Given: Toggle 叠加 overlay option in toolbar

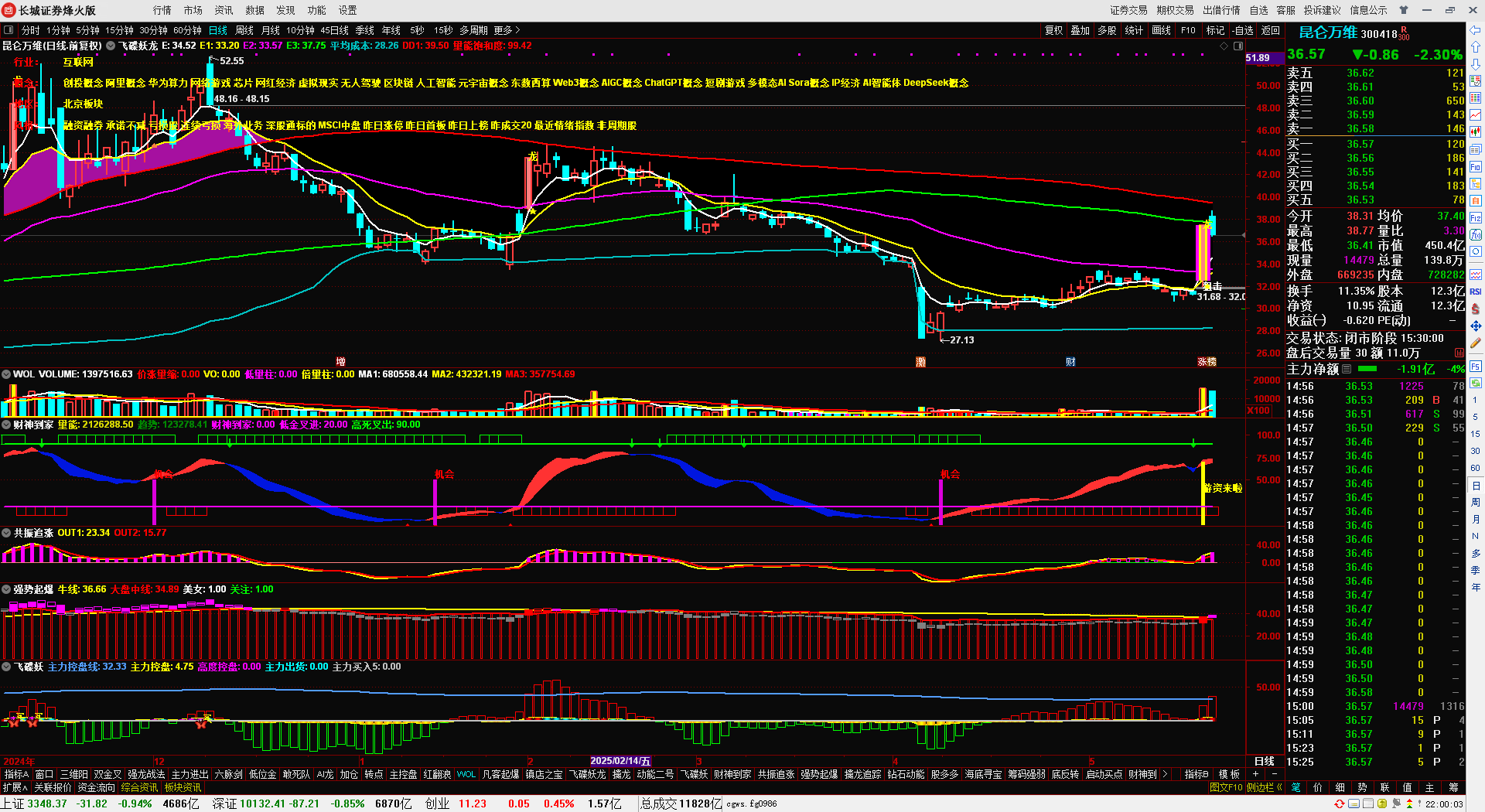Looking at the screenshot, I should (x=1080, y=30).
